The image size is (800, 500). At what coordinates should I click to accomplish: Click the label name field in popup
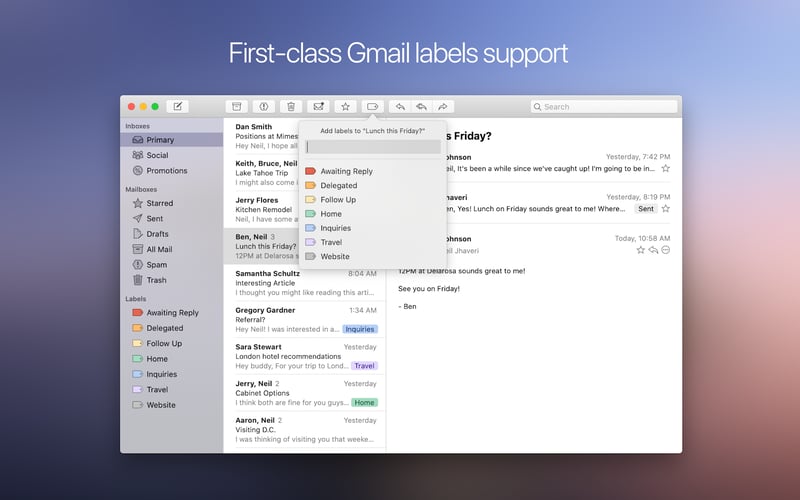tap(373, 147)
